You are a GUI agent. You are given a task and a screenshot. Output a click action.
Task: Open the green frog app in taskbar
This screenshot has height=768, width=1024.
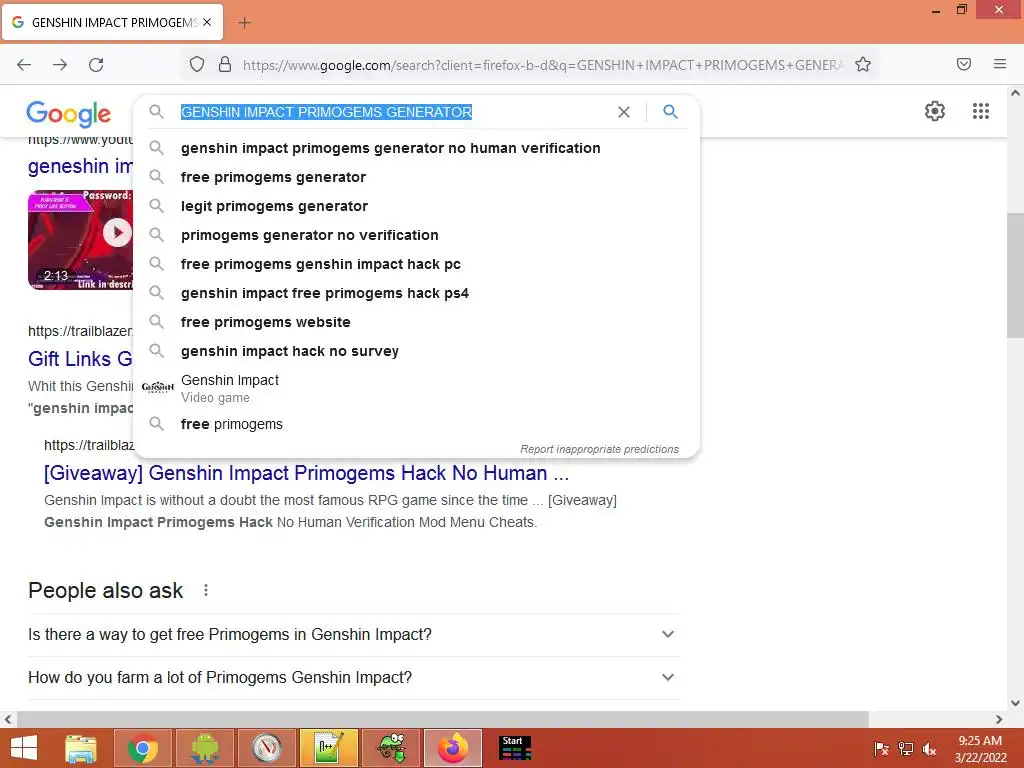click(391, 748)
